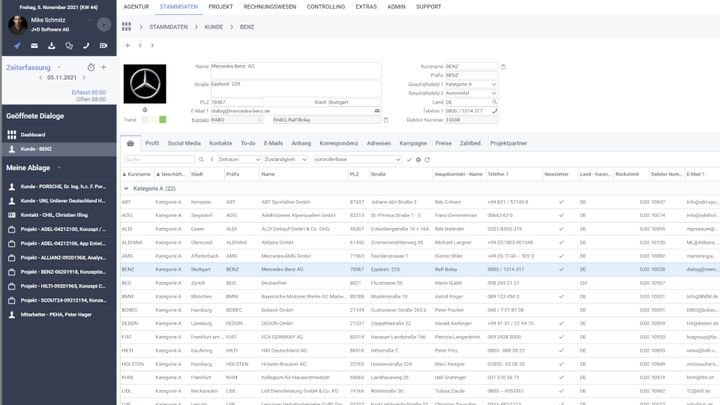720x405 pixels.
Task: Open Dashboard in Geöffnete Dialoge
Action: (32, 134)
